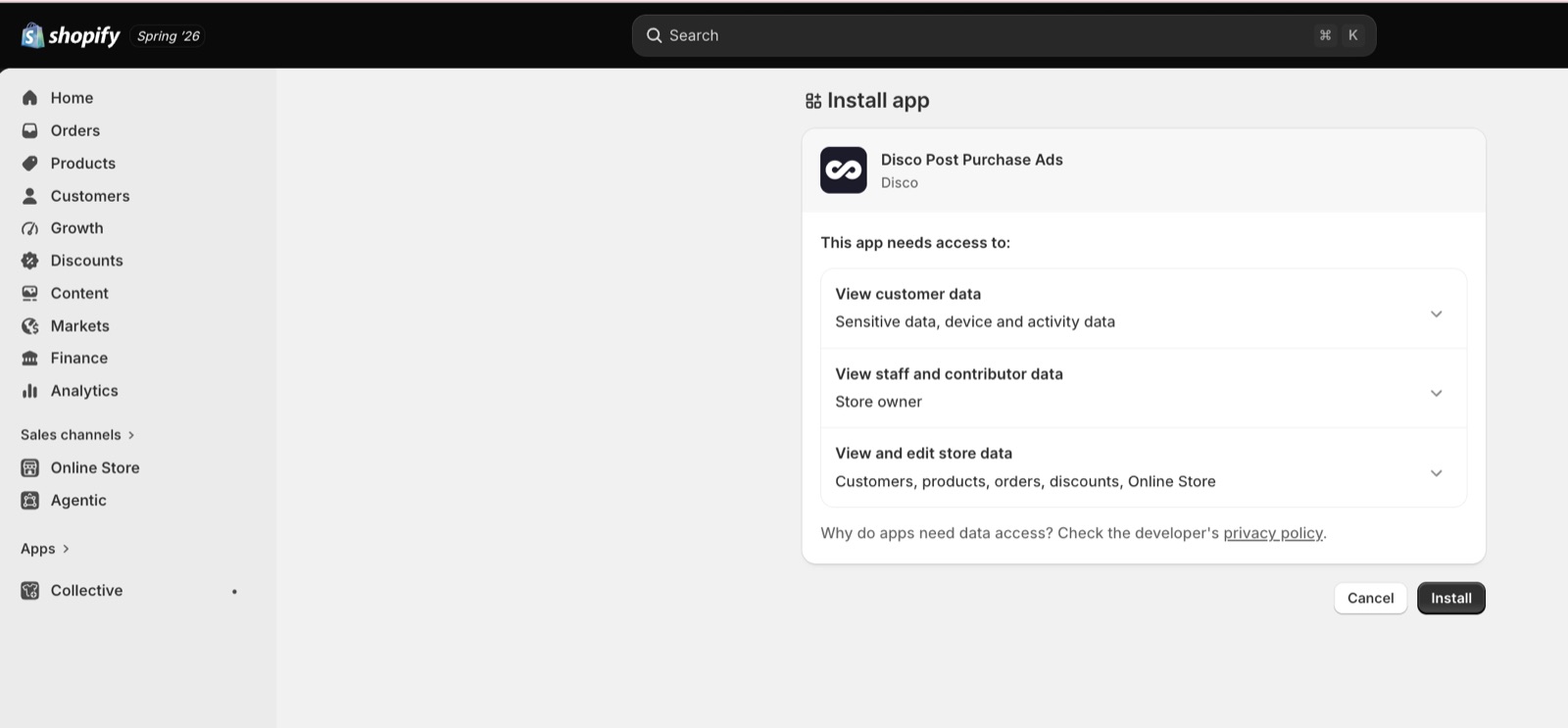Viewport: 1568px width, 728px height.
Task: Click the ⌘ K shortcut hint
Action: coord(1339,35)
